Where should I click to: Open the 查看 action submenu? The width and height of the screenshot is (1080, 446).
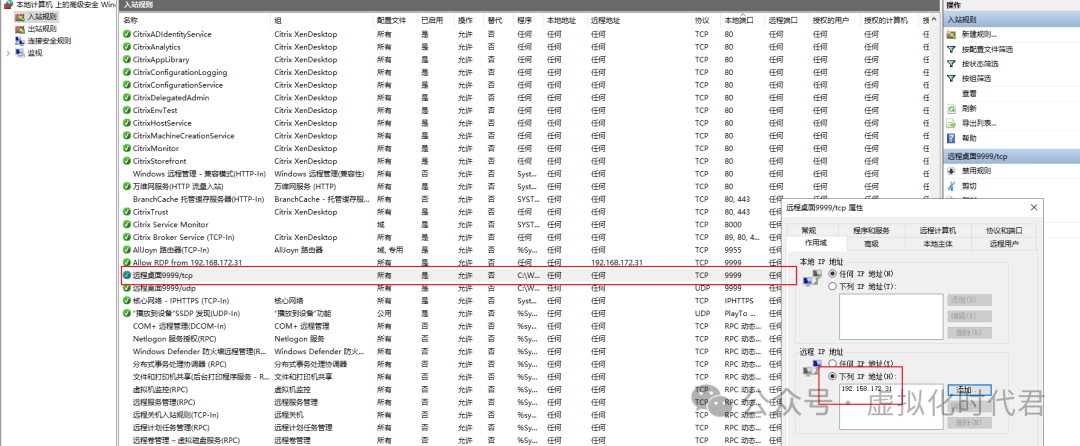[x=969, y=94]
